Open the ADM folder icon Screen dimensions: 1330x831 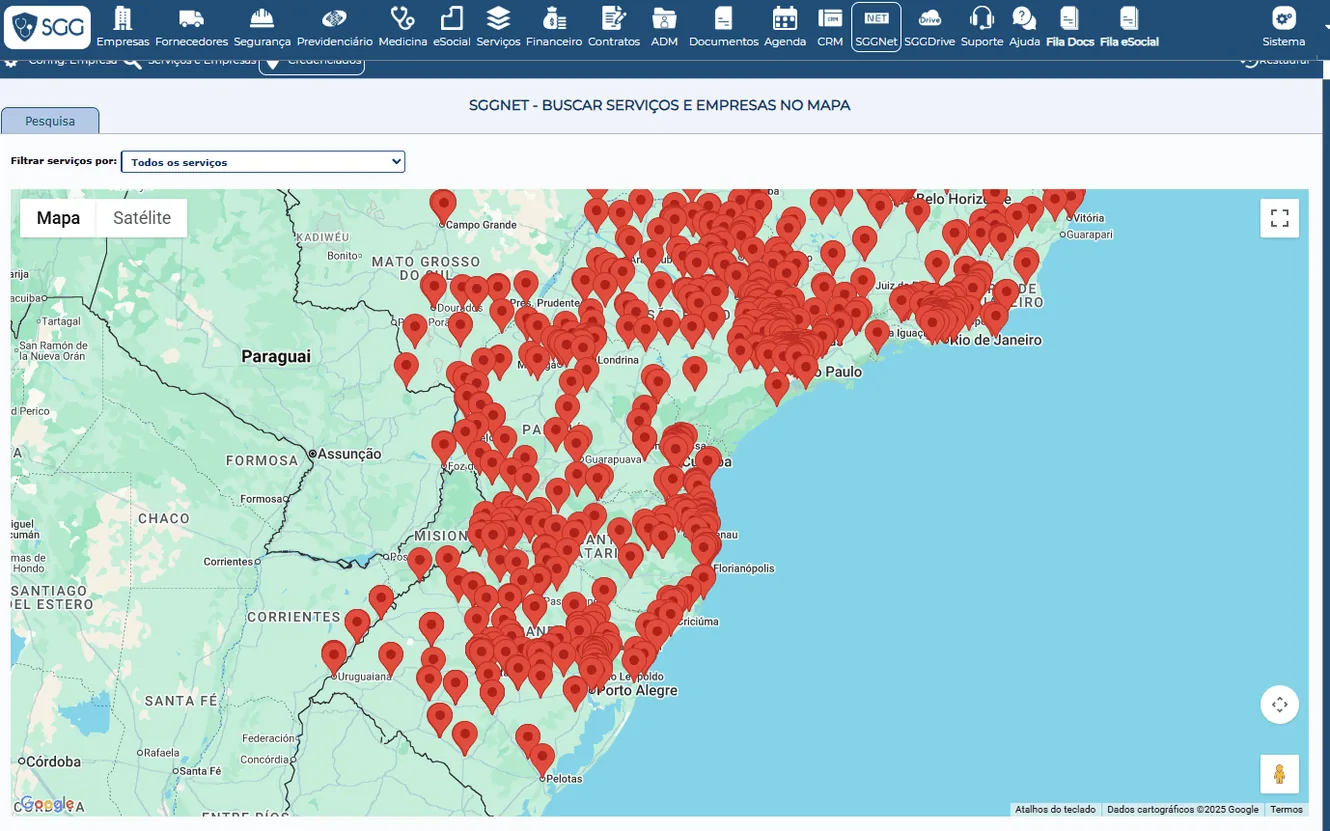(x=664, y=19)
